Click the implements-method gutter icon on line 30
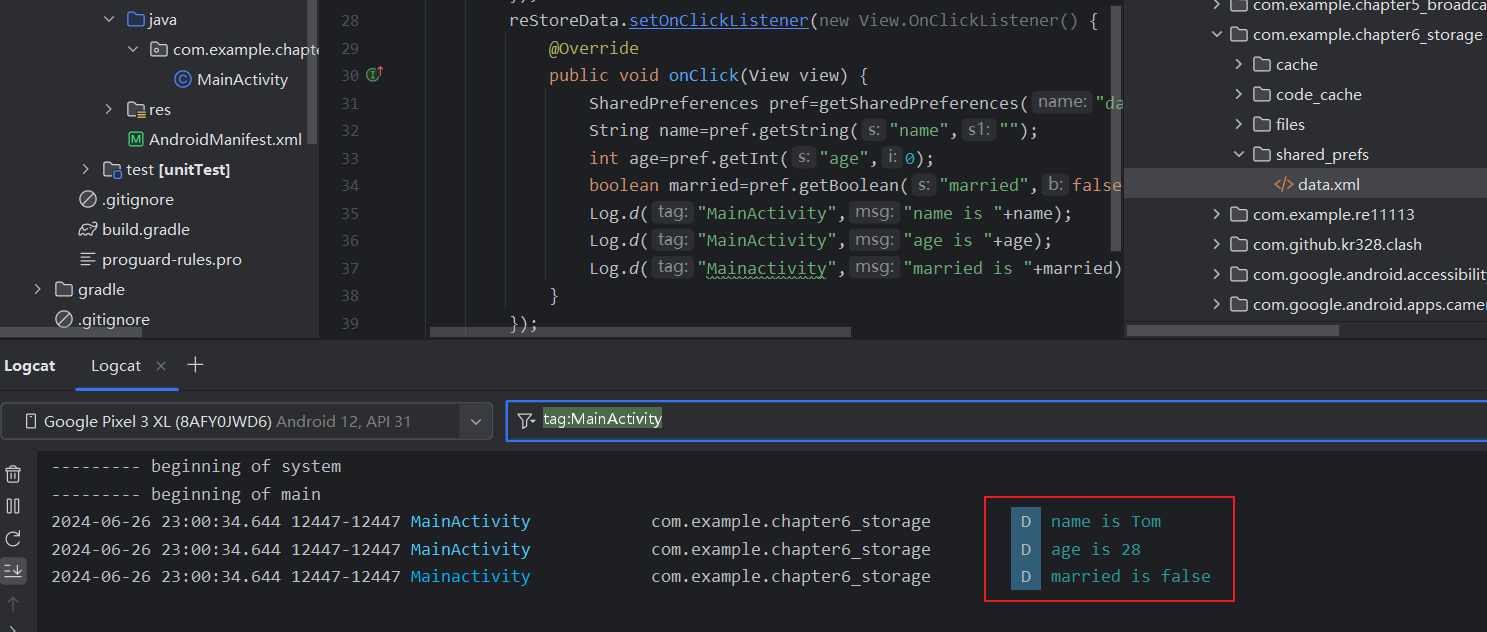The width and height of the screenshot is (1487, 632). point(375,74)
